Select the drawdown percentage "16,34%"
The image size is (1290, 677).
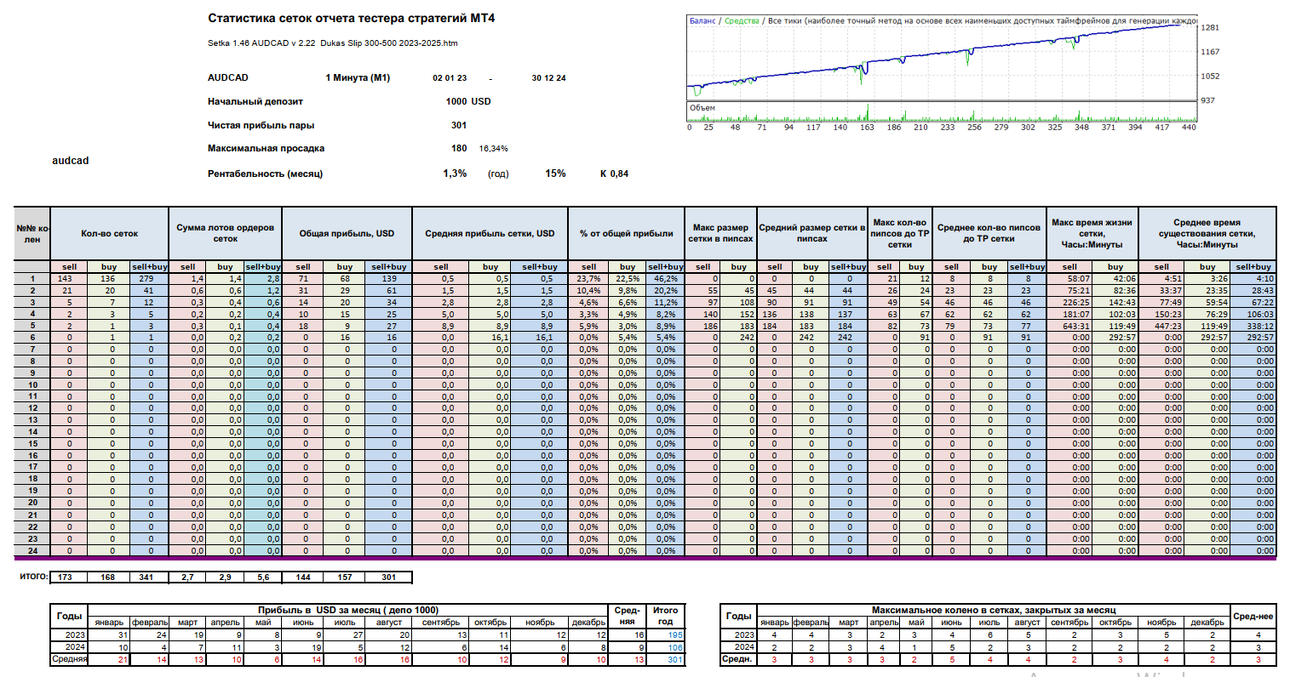(x=493, y=148)
